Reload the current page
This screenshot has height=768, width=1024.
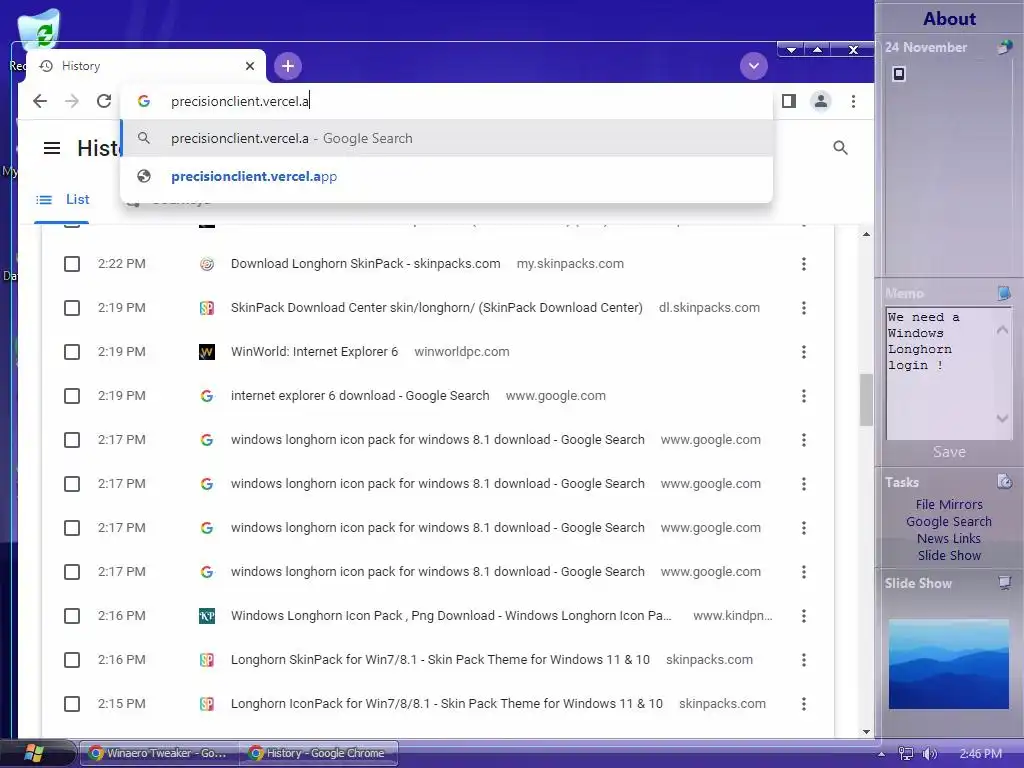[x=104, y=101]
